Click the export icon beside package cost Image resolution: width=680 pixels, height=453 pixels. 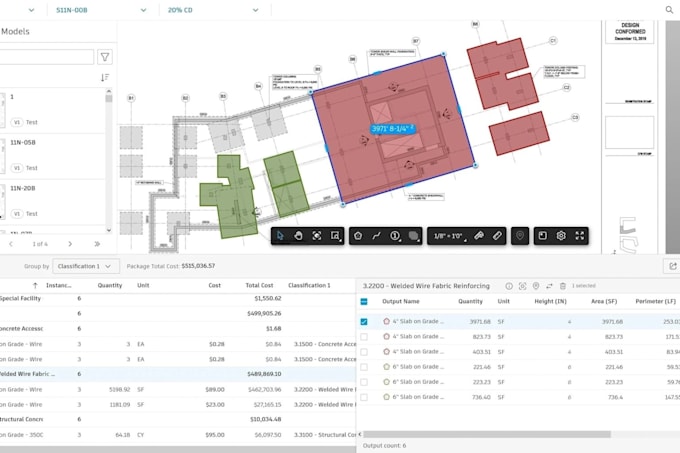(673, 266)
